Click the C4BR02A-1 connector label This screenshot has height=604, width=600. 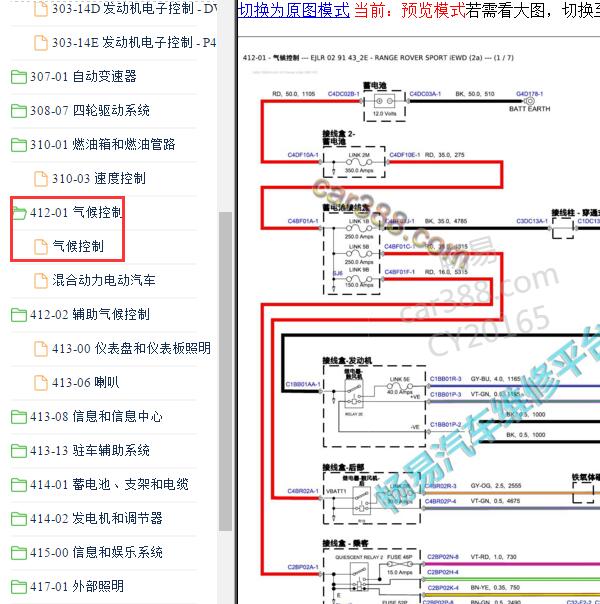tap(303, 491)
